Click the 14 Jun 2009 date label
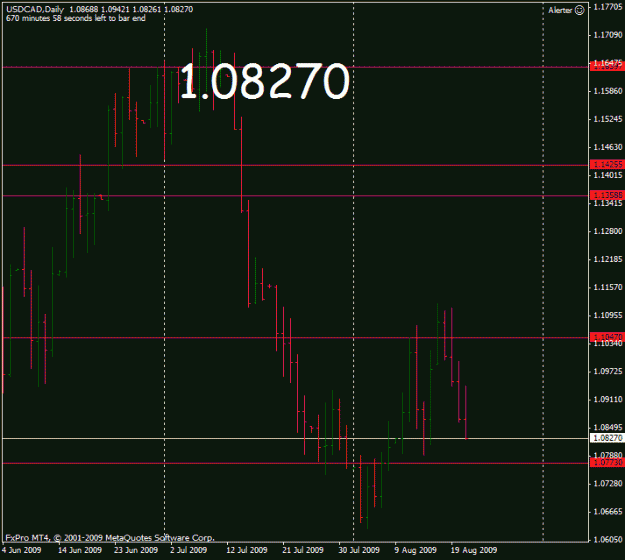The image size is (625, 560). [x=80, y=550]
